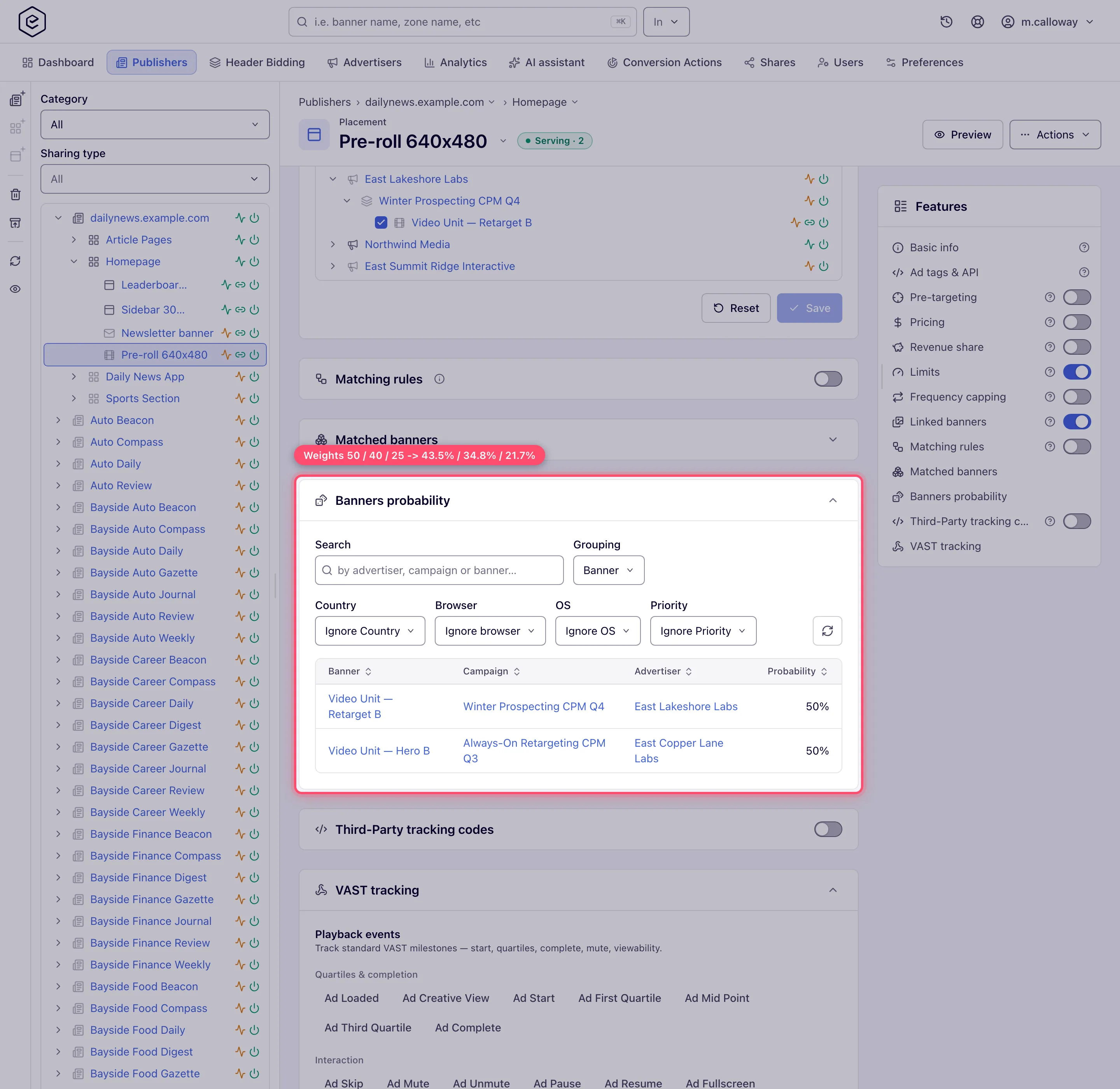This screenshot has height=1089, width=1120.
Task: Open the Ignore Priority dropdown
Action: point(703,631)
